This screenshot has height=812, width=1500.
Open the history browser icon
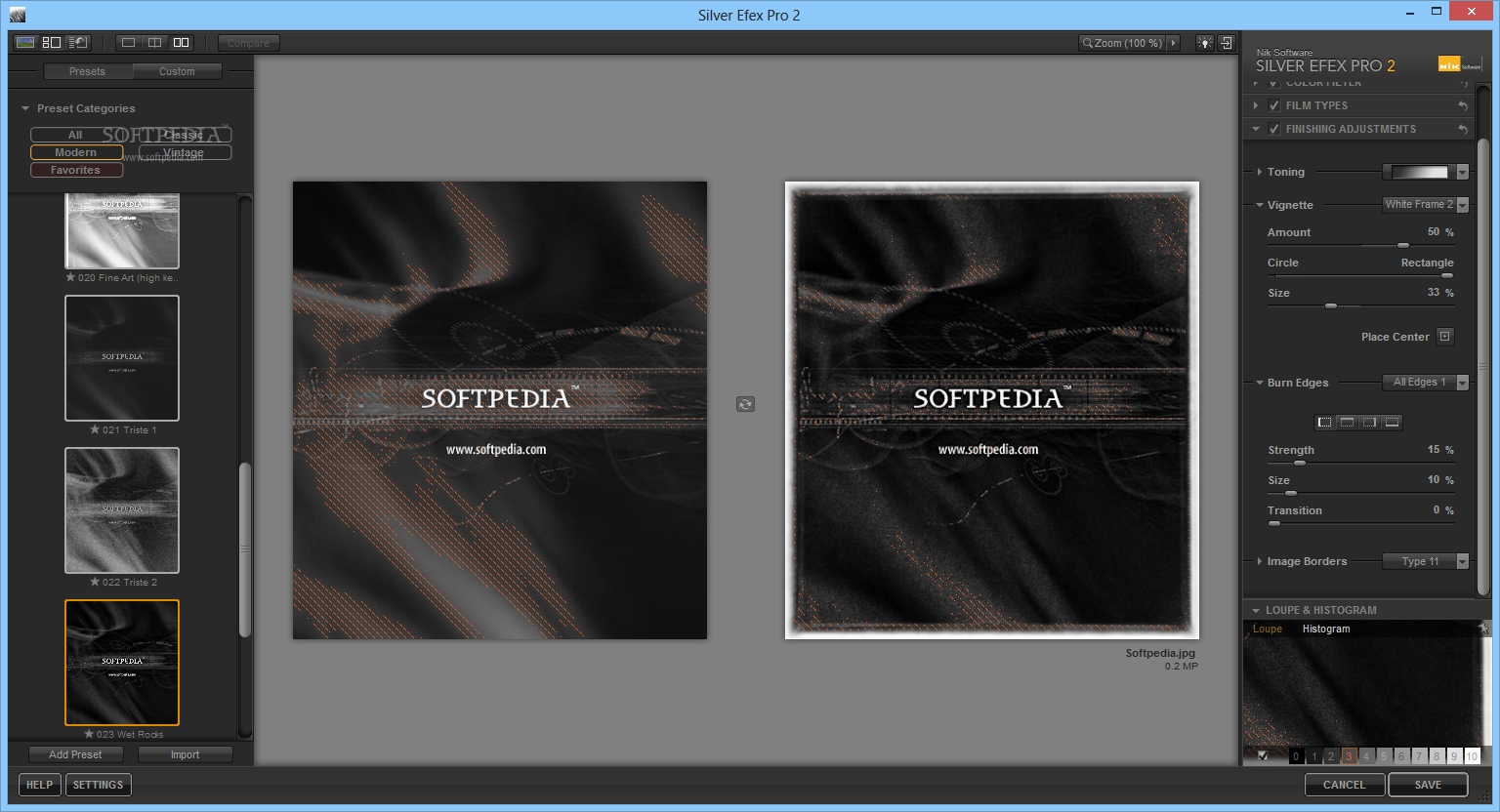click(78, 42)
